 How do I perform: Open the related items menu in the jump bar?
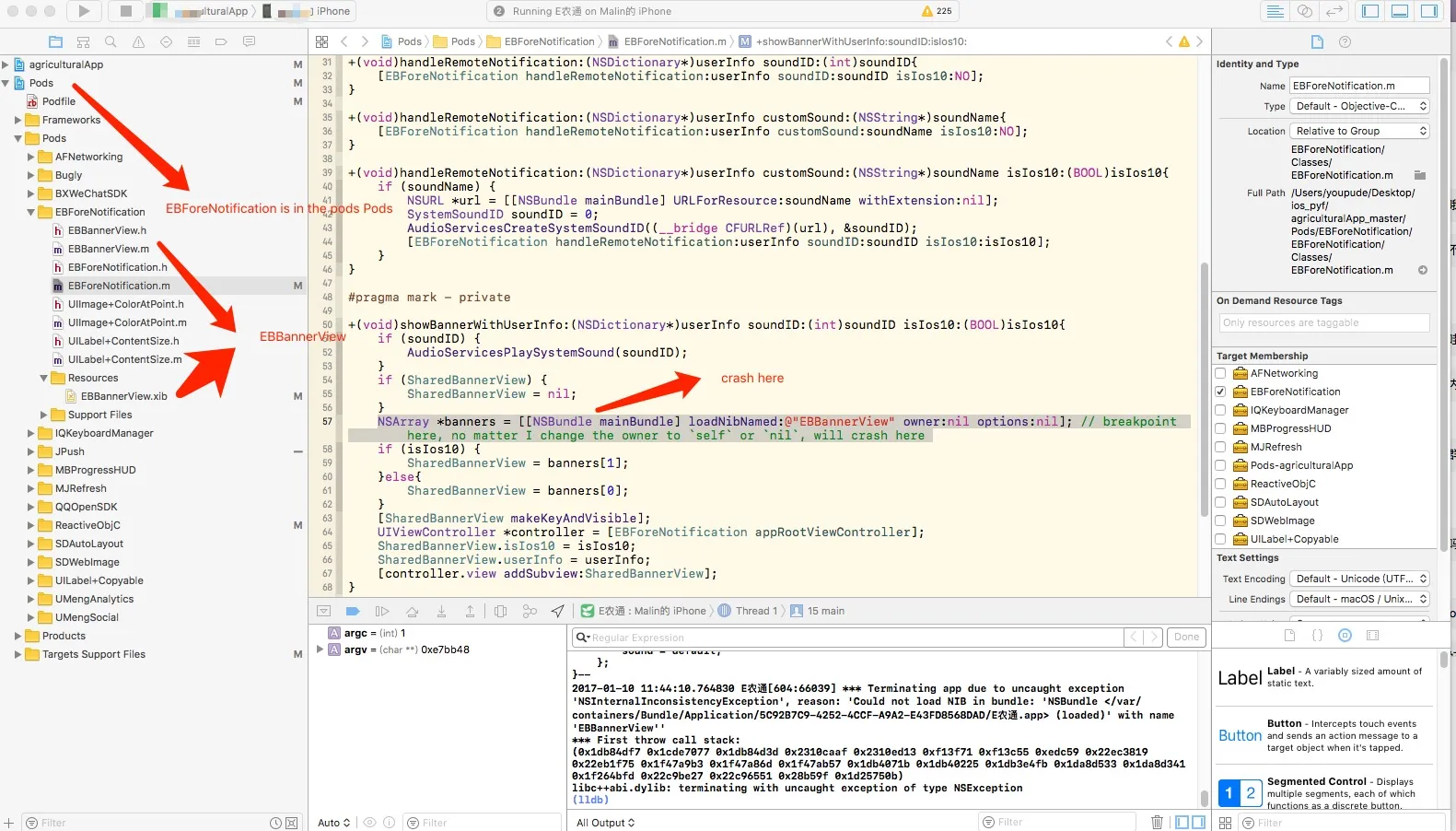point(321,41)
